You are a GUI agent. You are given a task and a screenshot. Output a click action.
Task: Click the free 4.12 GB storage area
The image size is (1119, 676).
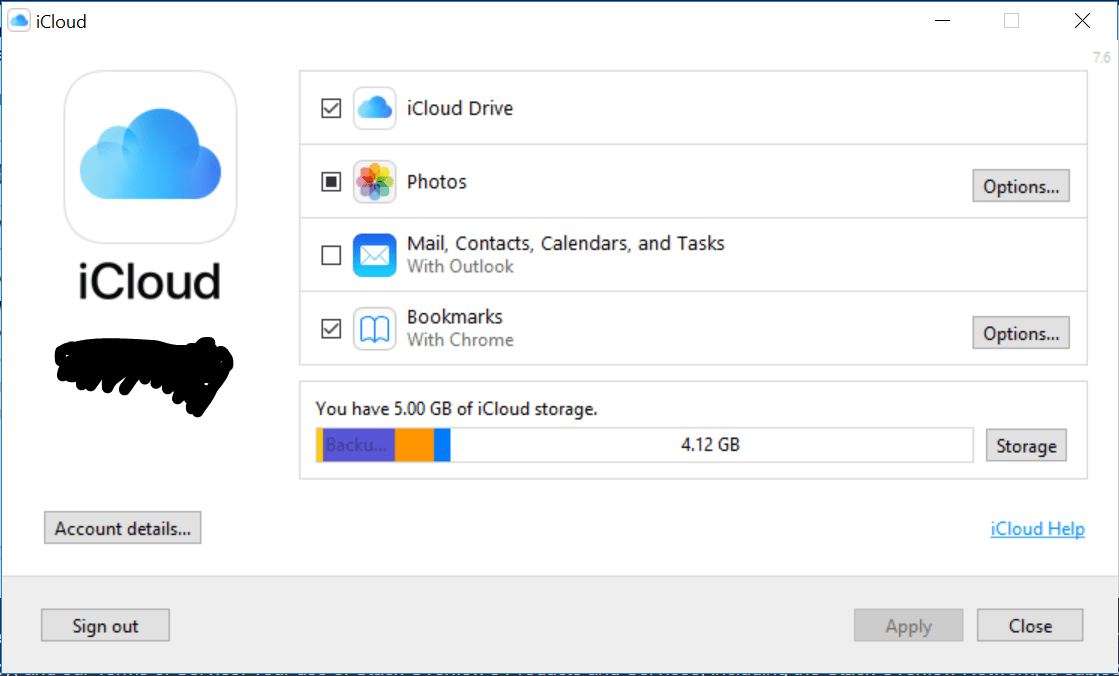pos(710,445)
